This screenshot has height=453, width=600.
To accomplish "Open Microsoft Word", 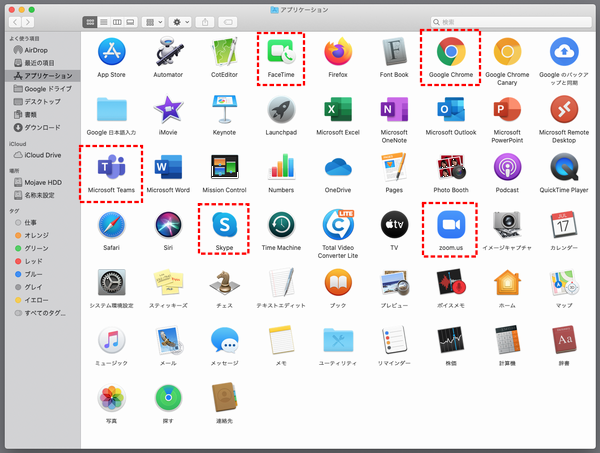I will pos(168,167).
